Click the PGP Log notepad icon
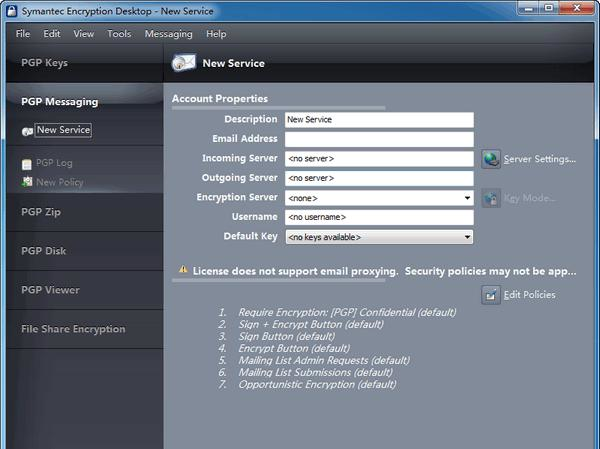The image size is (600, 449). point(27,164)
